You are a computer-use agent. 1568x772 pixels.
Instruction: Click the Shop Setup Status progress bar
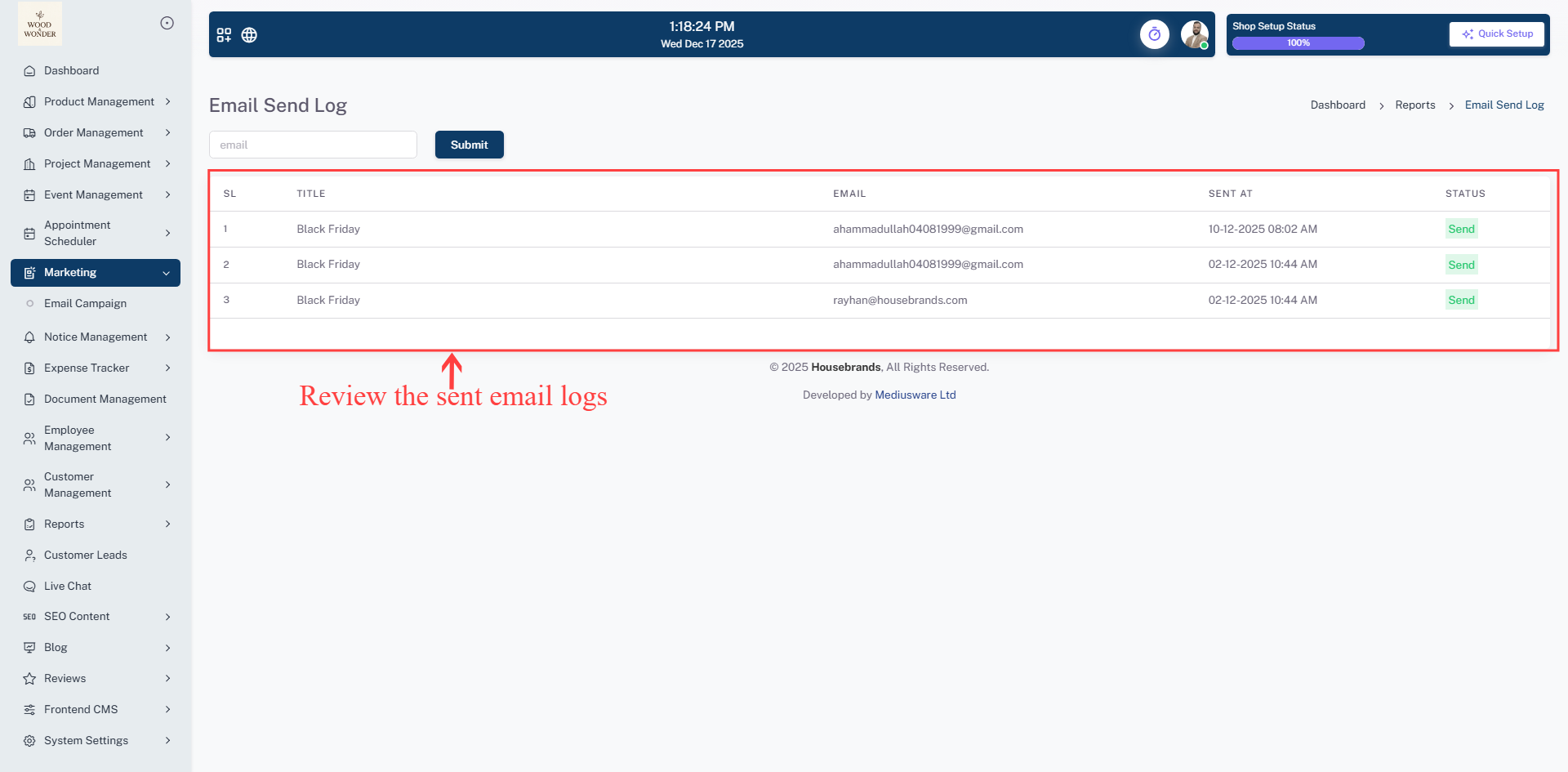[x=1298, y=43]
